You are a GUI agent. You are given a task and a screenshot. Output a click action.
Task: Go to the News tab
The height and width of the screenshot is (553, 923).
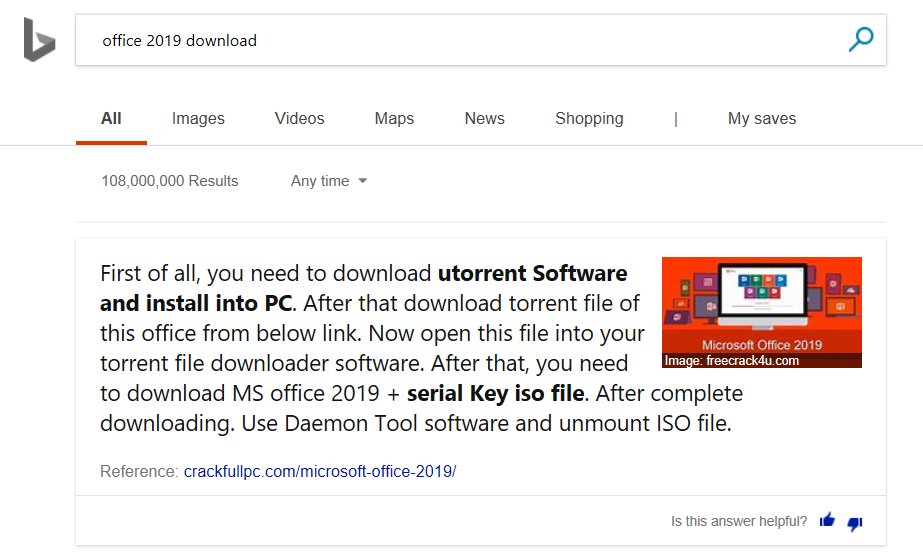pyautogui.click(x=484, y=118)
